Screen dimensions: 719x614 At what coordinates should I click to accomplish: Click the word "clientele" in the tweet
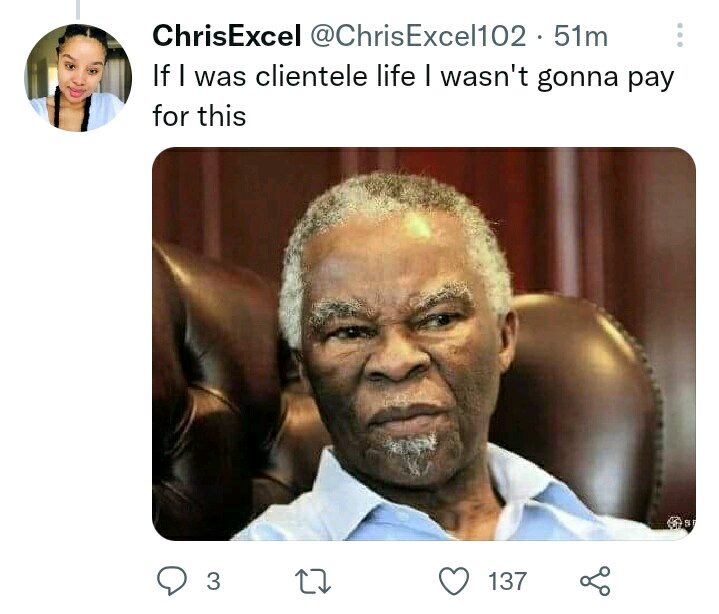pyautogui.click(x=311, y=76)
